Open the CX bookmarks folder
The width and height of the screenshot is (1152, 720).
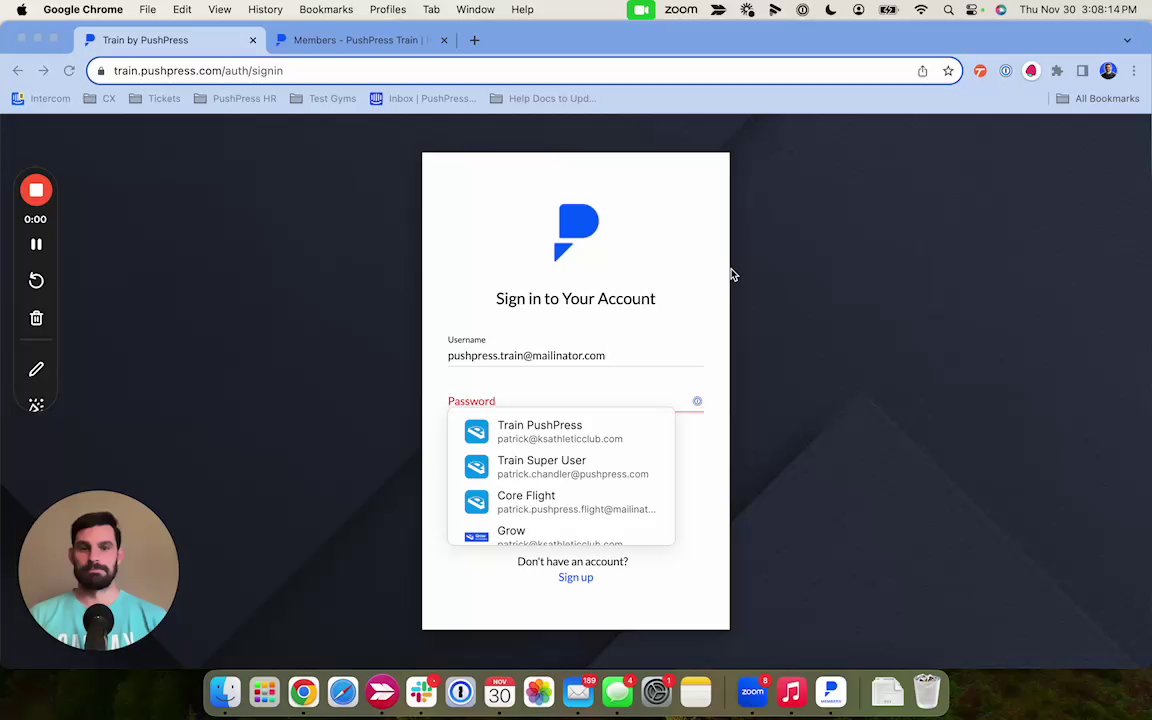tap(99, 98)
